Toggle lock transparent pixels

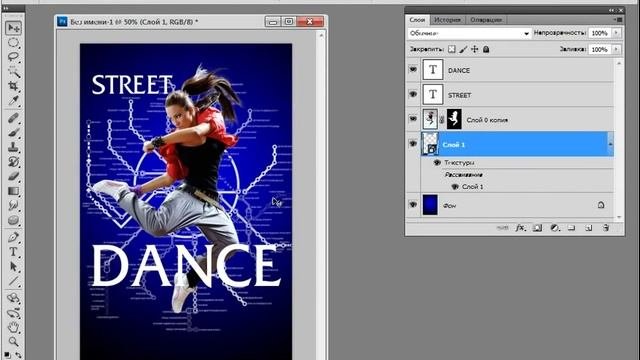coord(451,49)
